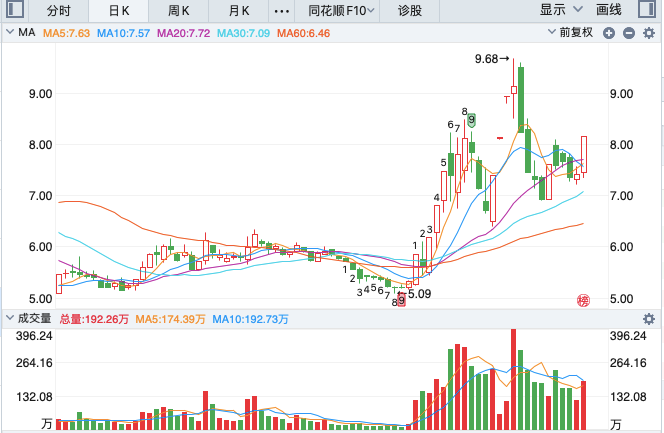Switch to 分时 tab

58,11
